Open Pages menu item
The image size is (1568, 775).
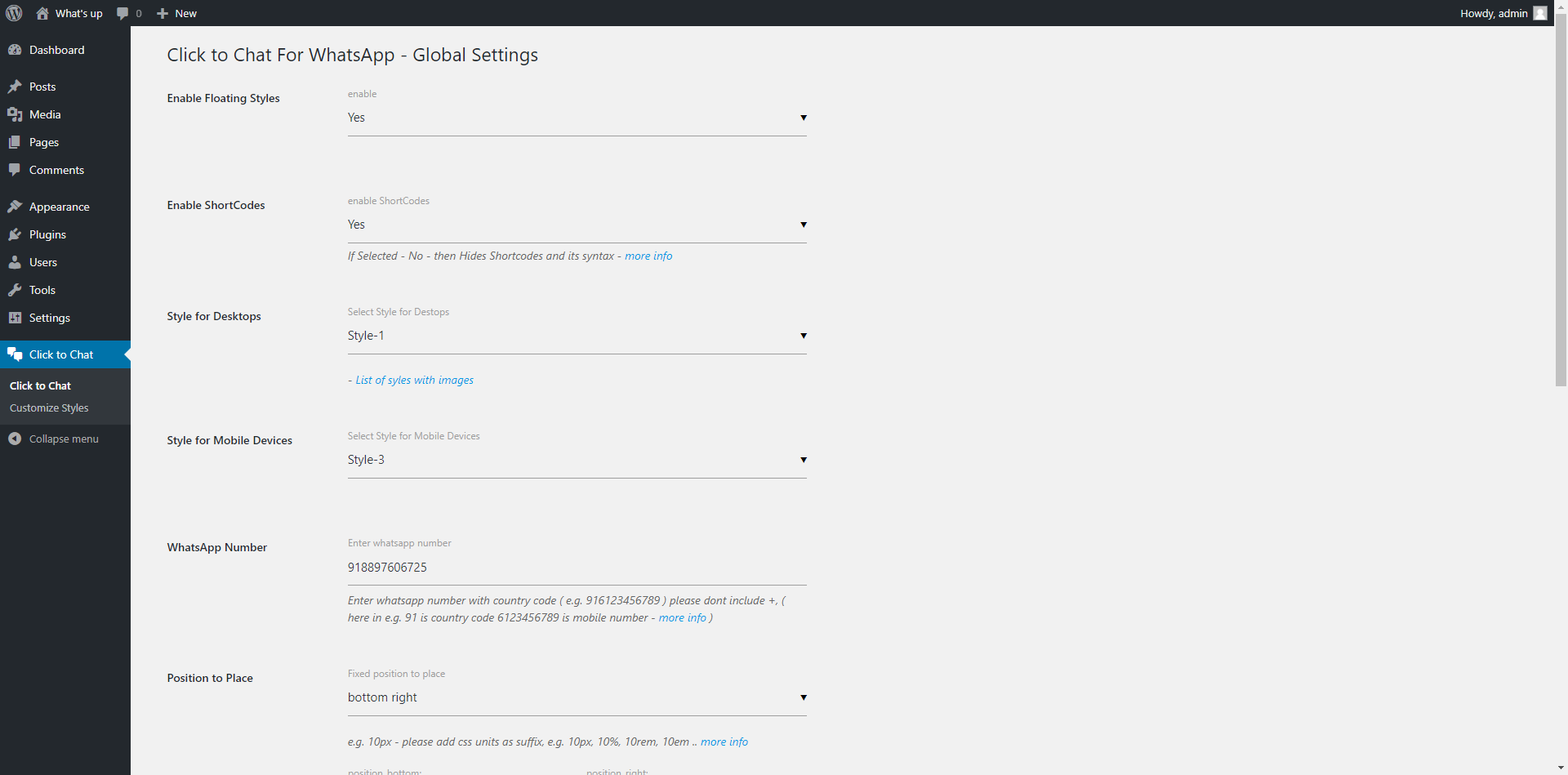pyautogui.click(x=65, y=142)
